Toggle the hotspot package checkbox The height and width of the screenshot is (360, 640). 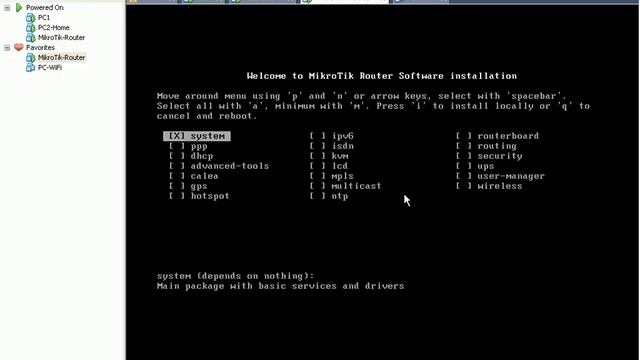point(177,196)
